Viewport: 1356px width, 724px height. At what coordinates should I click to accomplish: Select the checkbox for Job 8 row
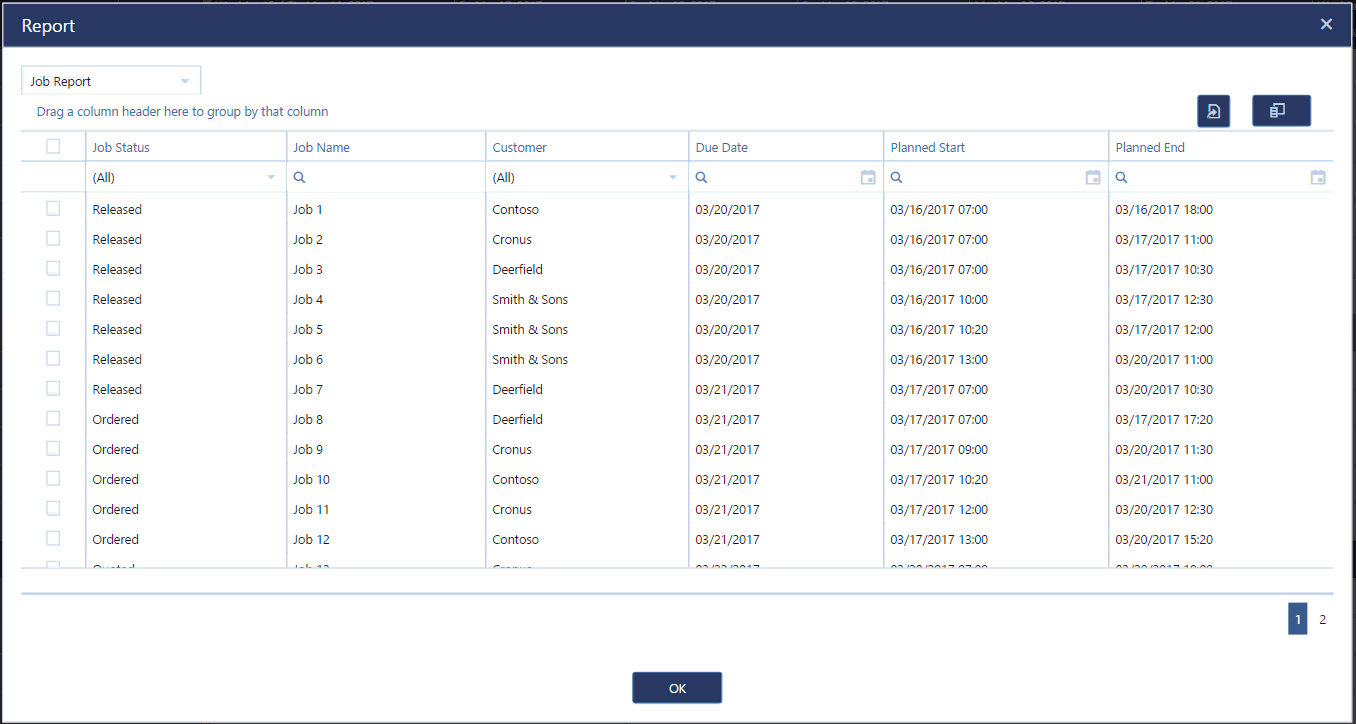(x=53, y=419)
